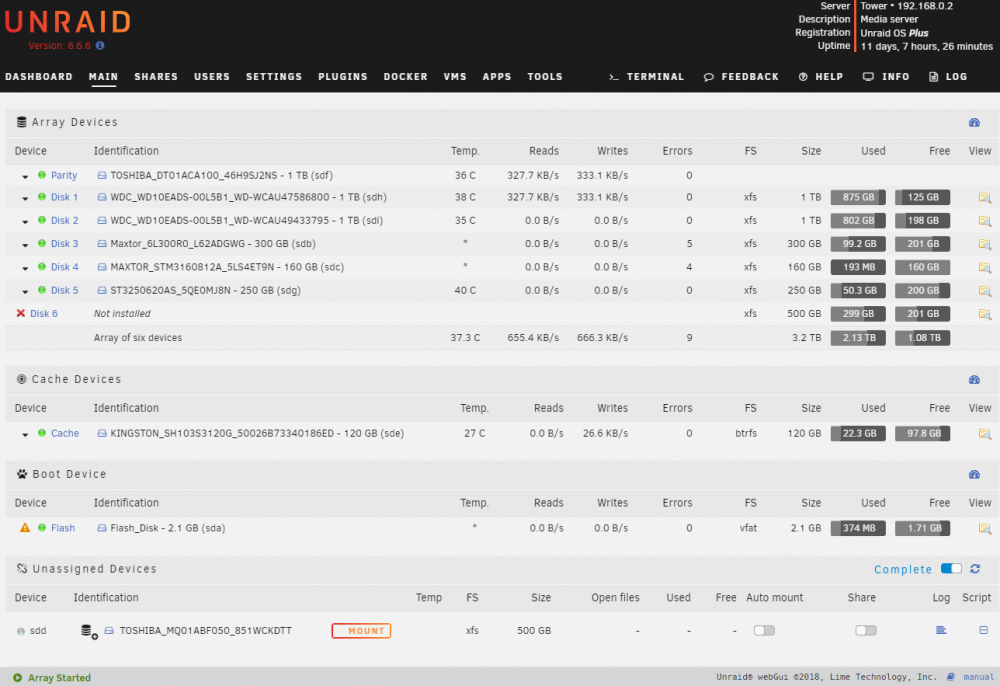Click the refresh icon in Unassigned Devices
The height and width of the screenshot is (686, 1000).
point(974,569)
